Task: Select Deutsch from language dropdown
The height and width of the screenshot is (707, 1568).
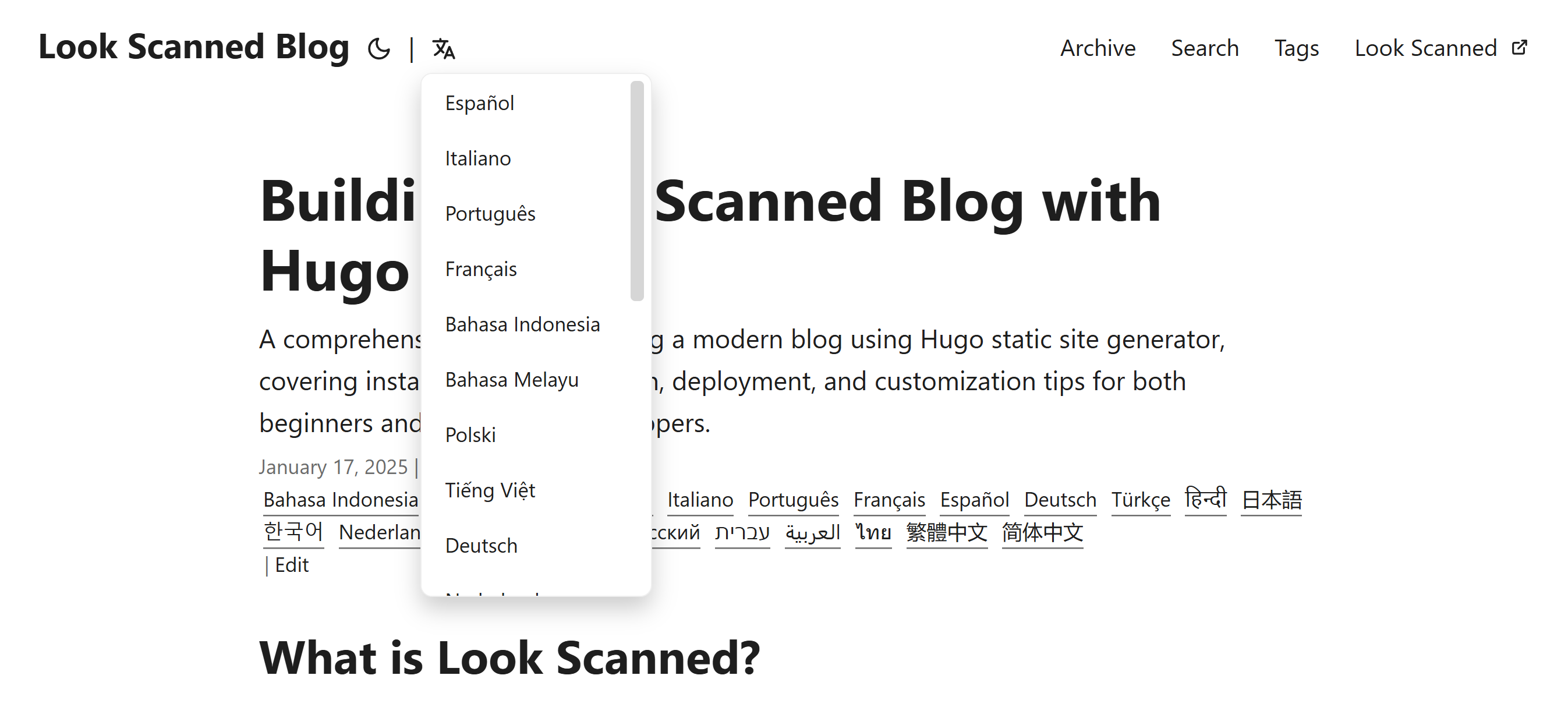Action: pyautogui.click(x=481, y=545)
